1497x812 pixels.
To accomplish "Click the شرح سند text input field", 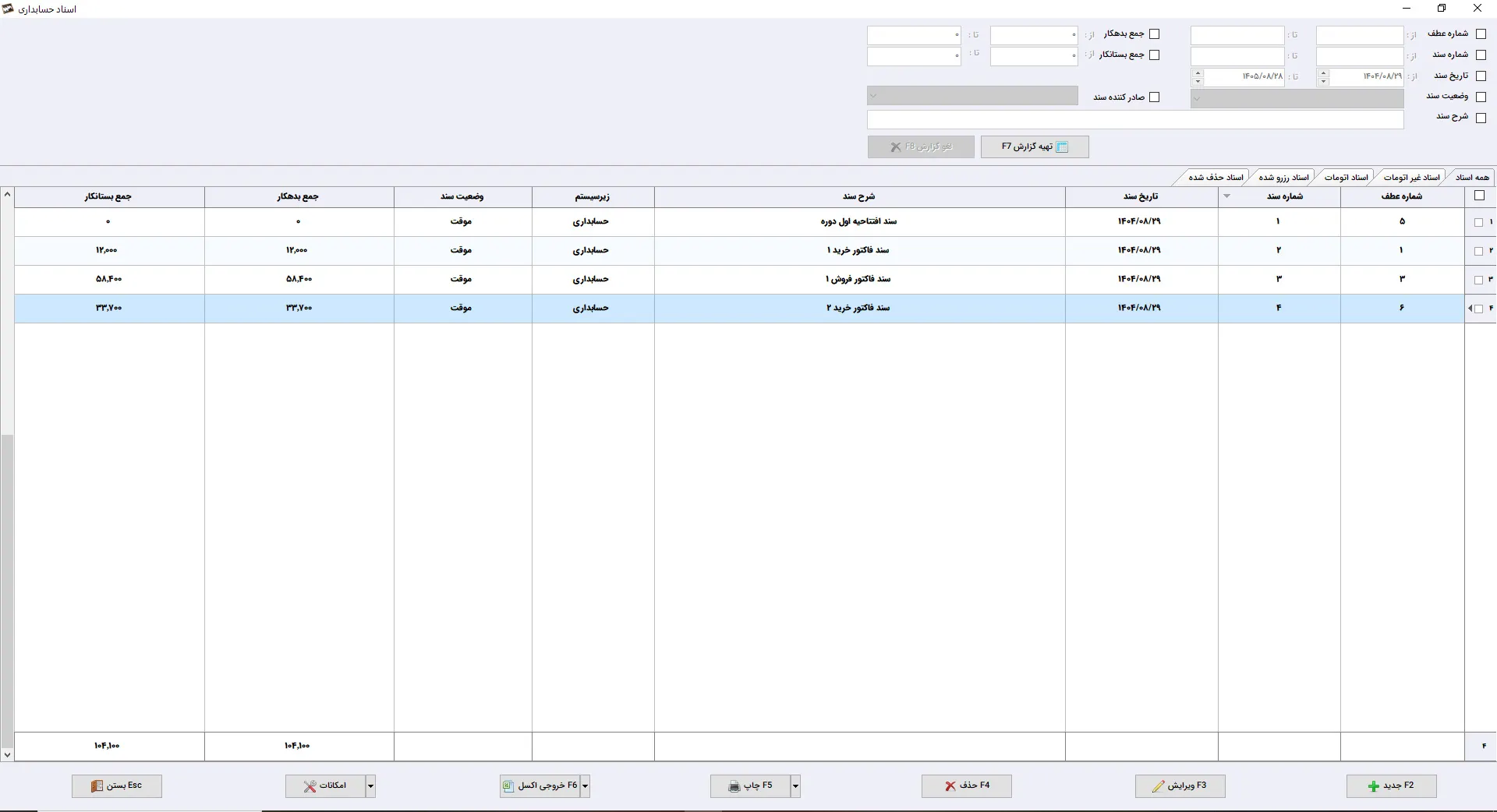I will click(x=1135, y=119).
